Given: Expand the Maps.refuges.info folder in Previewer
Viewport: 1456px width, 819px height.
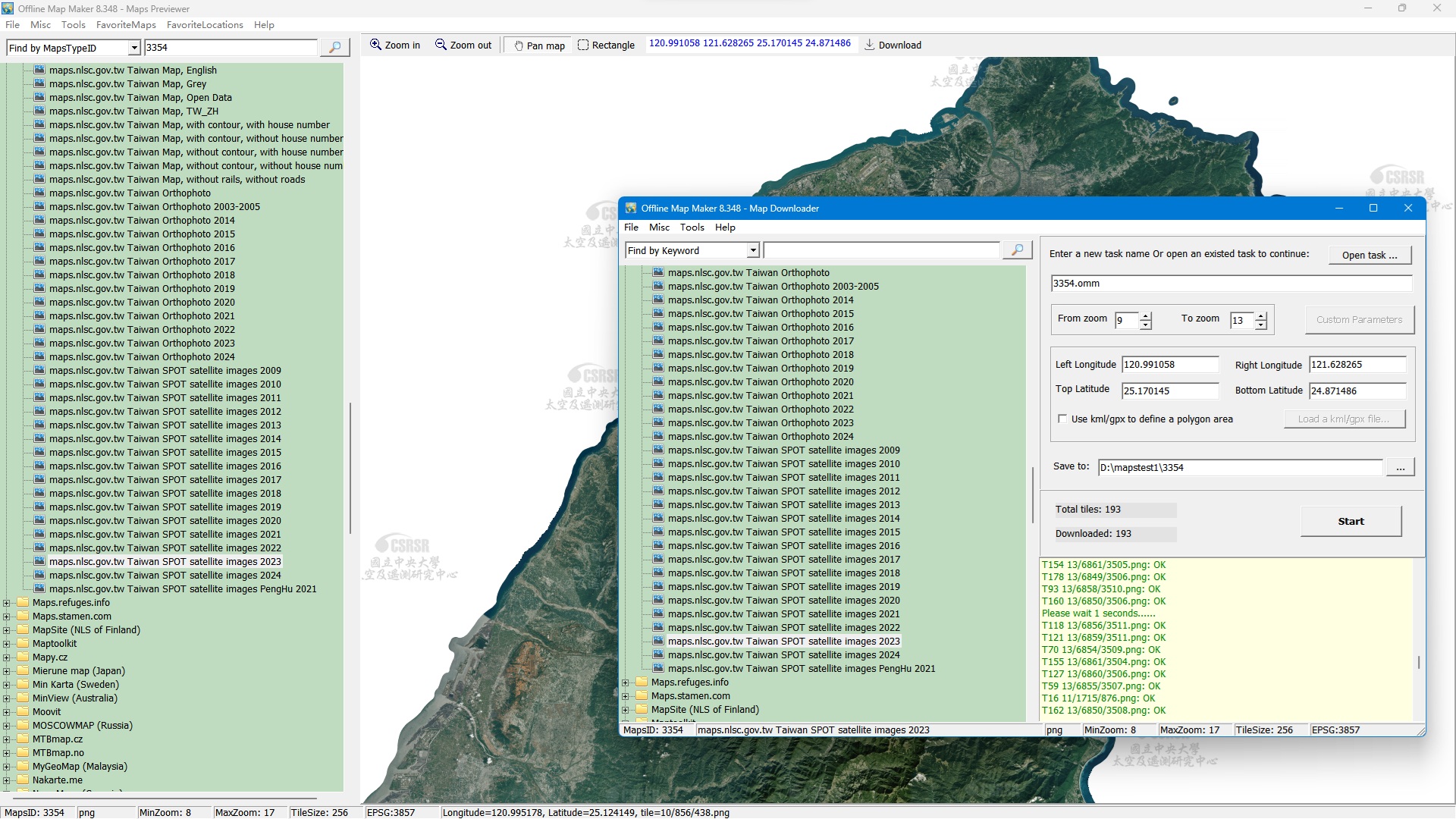Looking at the screenshot, I should (7, 603).
